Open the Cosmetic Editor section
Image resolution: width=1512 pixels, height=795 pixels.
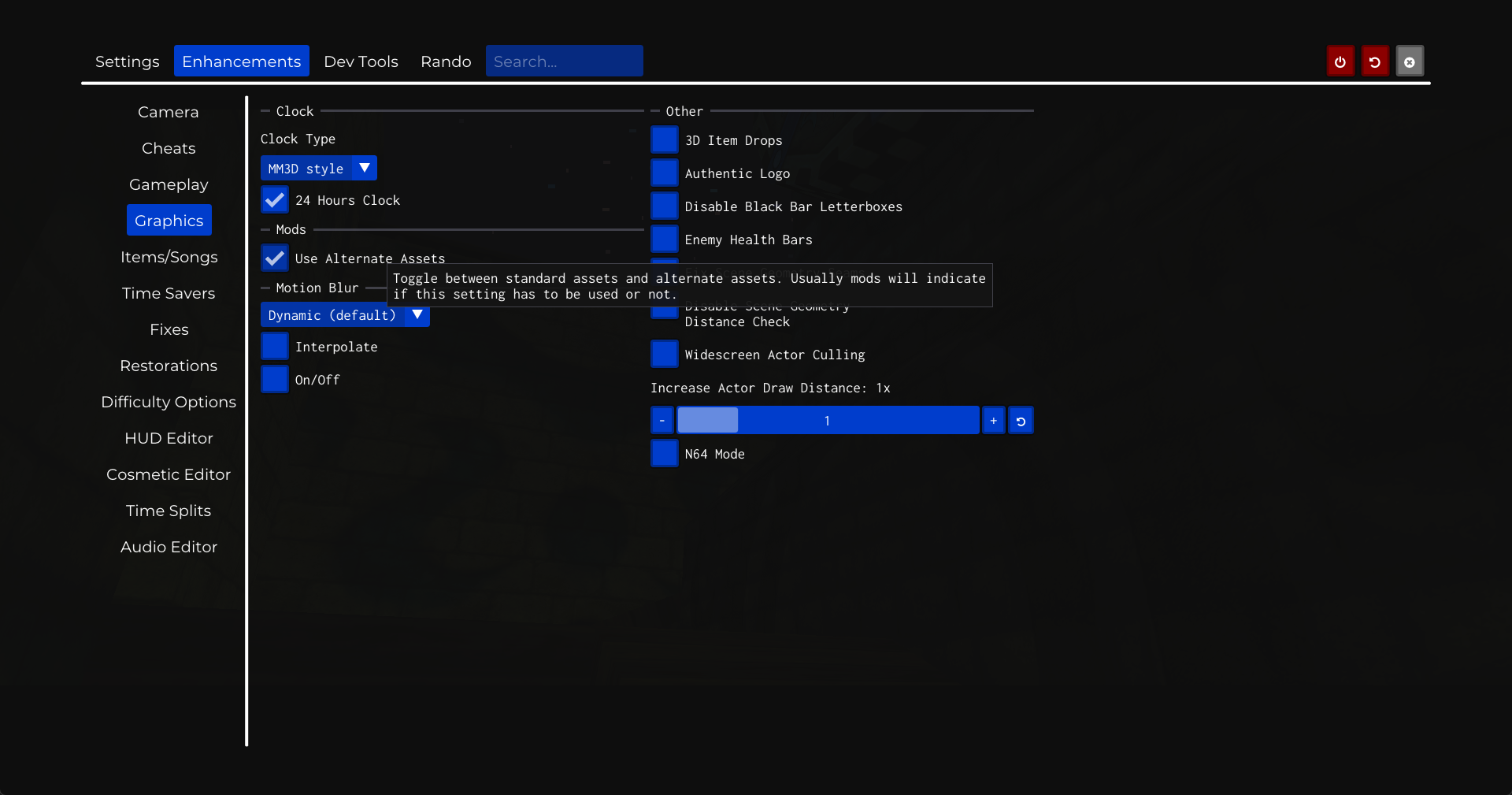pos(169,474)
